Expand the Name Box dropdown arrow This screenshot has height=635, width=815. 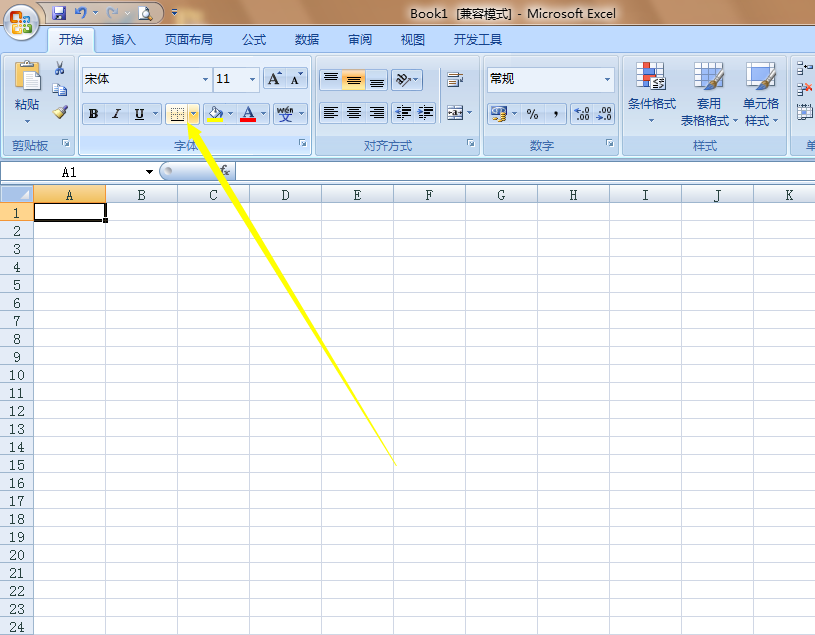(149, 172)
